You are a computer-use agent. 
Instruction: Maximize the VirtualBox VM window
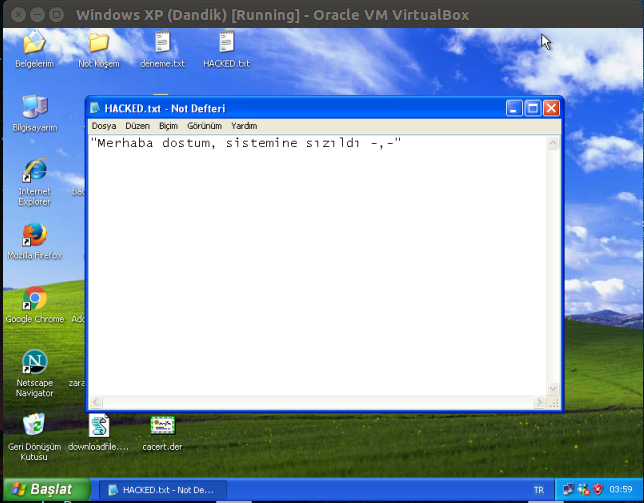point(56,15)
